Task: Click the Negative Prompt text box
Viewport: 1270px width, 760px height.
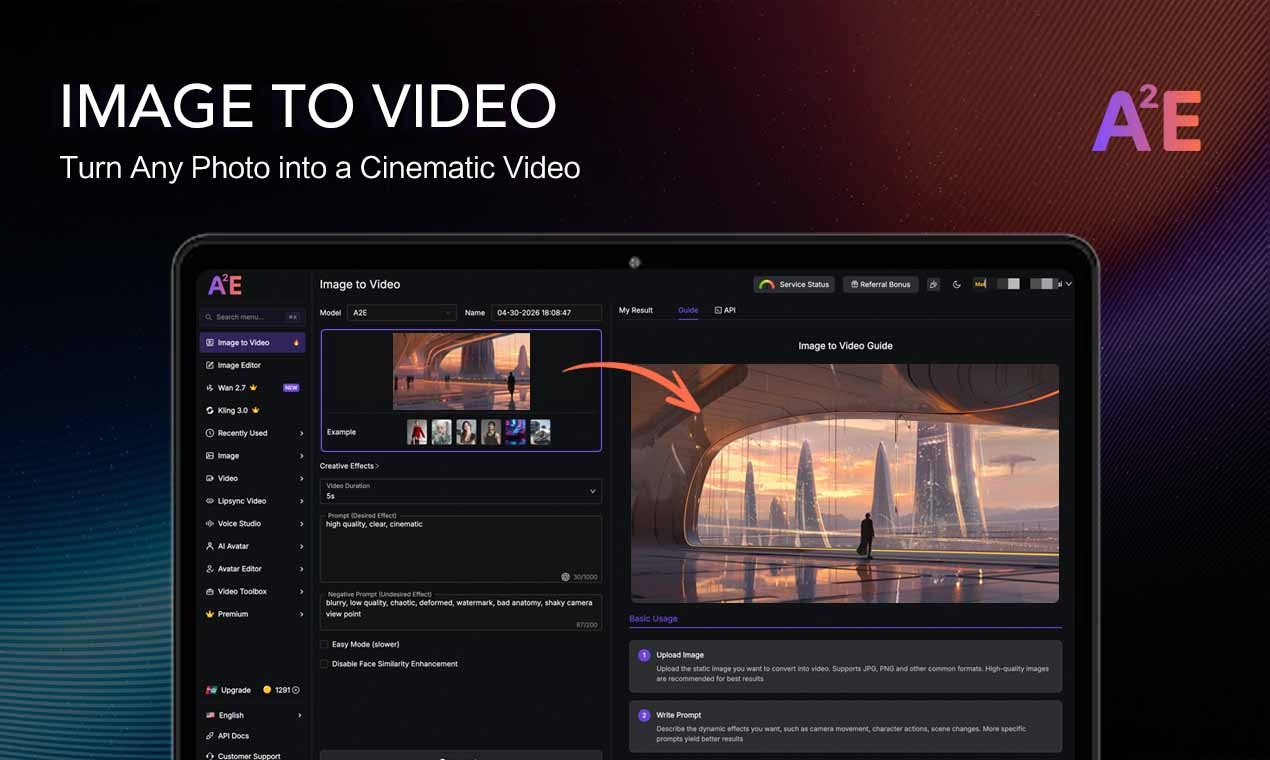Action: (461, 613)
